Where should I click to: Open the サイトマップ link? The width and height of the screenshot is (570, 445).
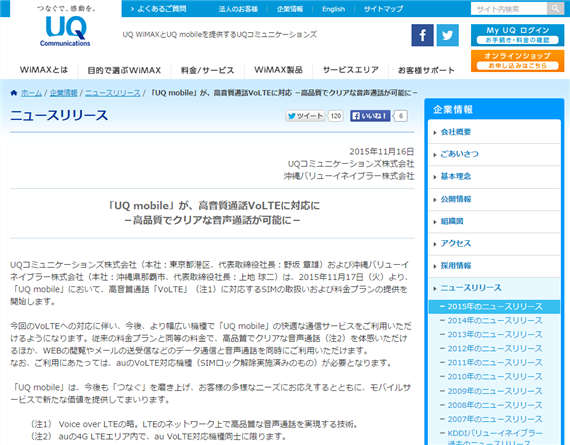(384, 9)
